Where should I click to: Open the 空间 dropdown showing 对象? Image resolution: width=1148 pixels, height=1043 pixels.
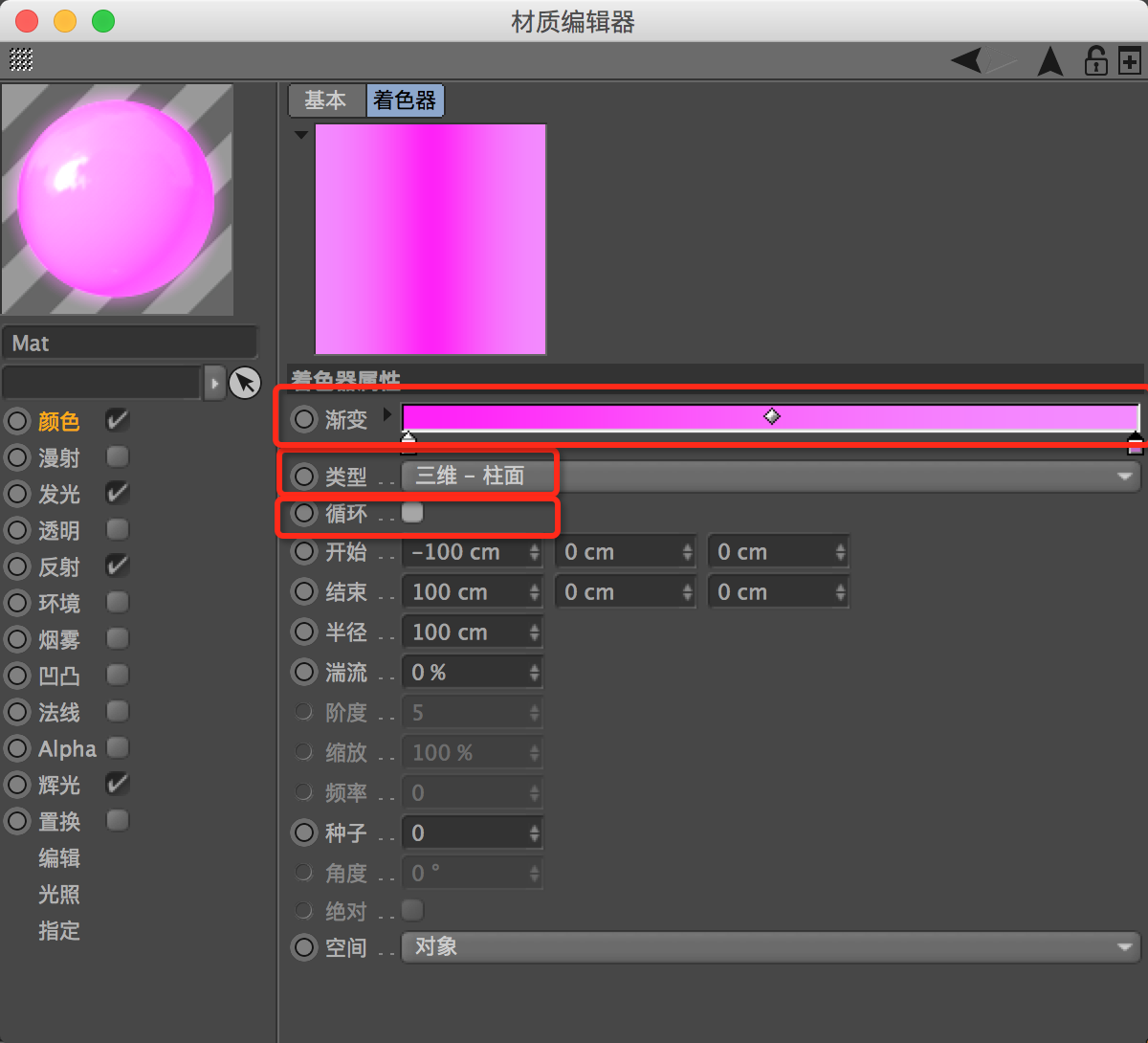click(x=771, y=947)
